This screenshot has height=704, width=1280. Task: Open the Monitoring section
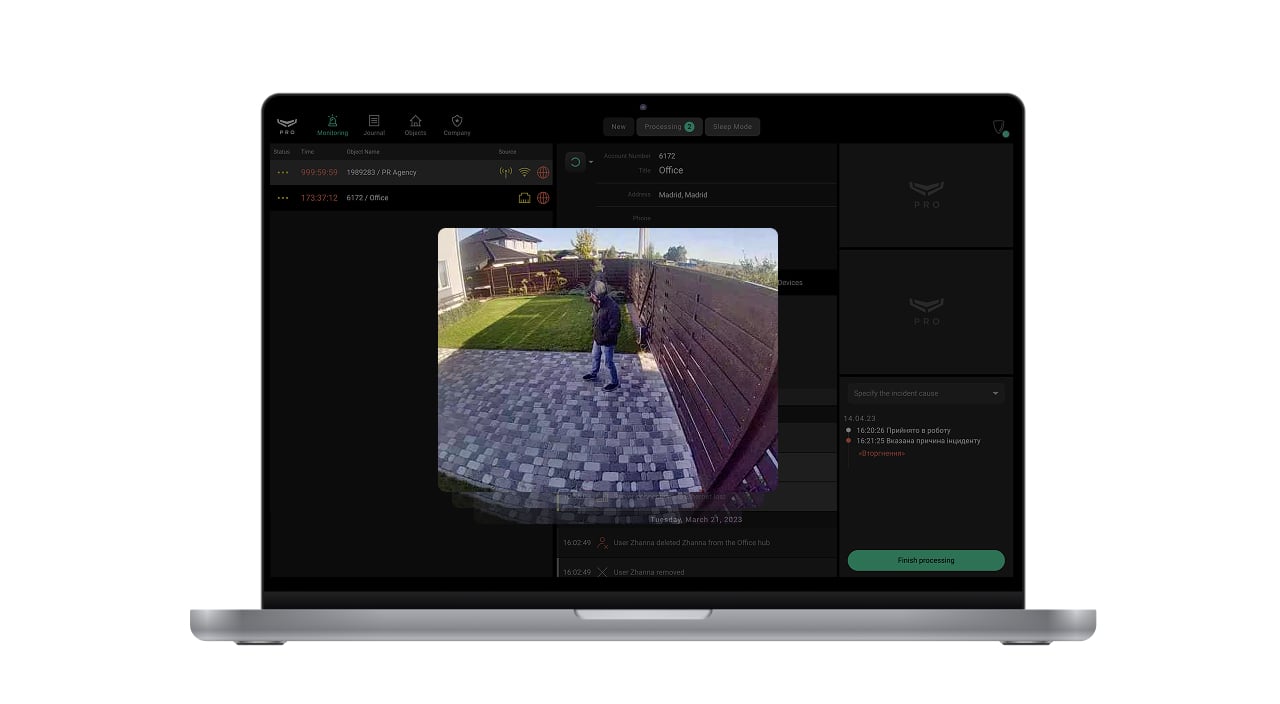332,124
